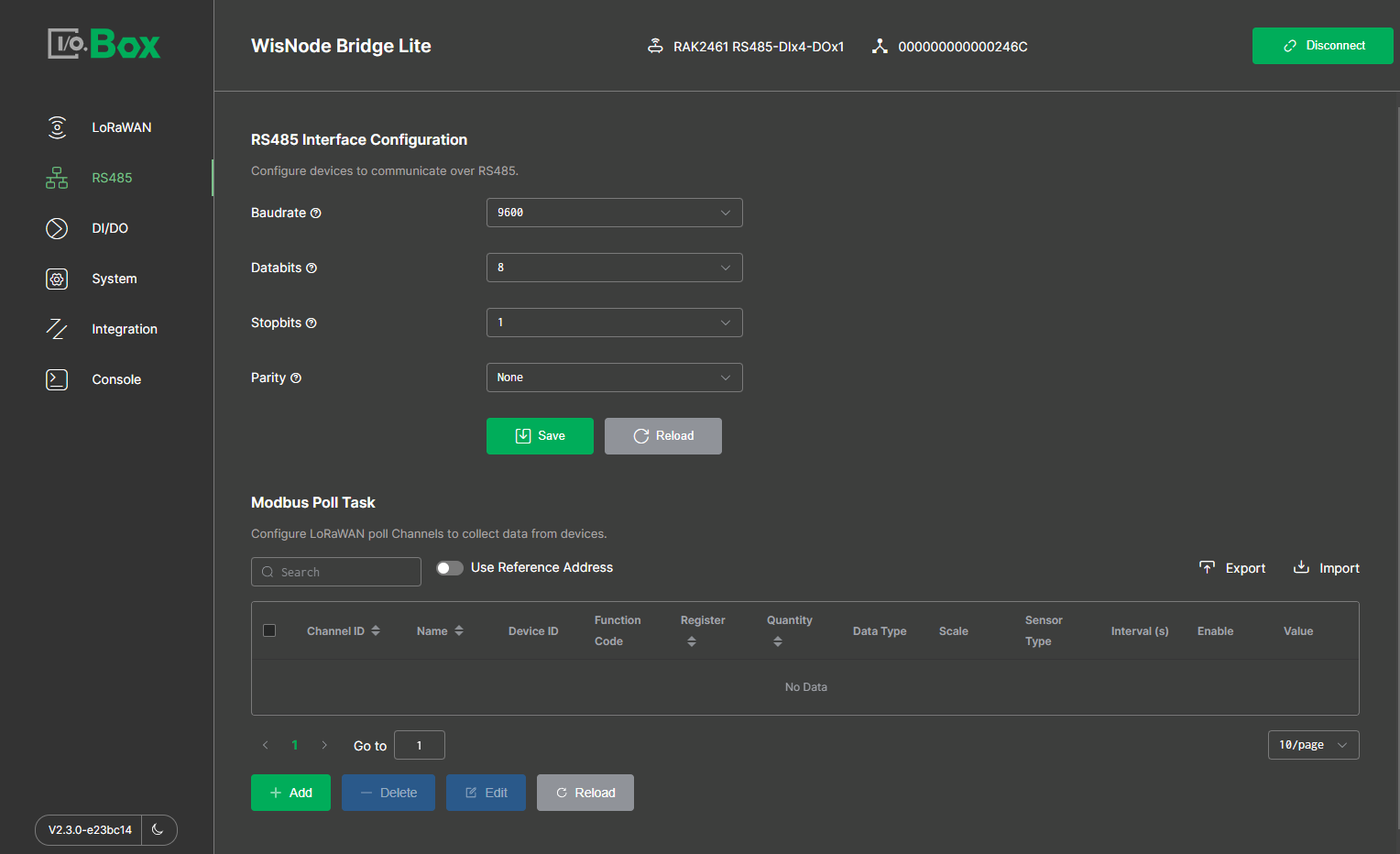Screen dimensions: 1400x854
Task: Click the Stopbits help icon
Action: coord(311,323)
